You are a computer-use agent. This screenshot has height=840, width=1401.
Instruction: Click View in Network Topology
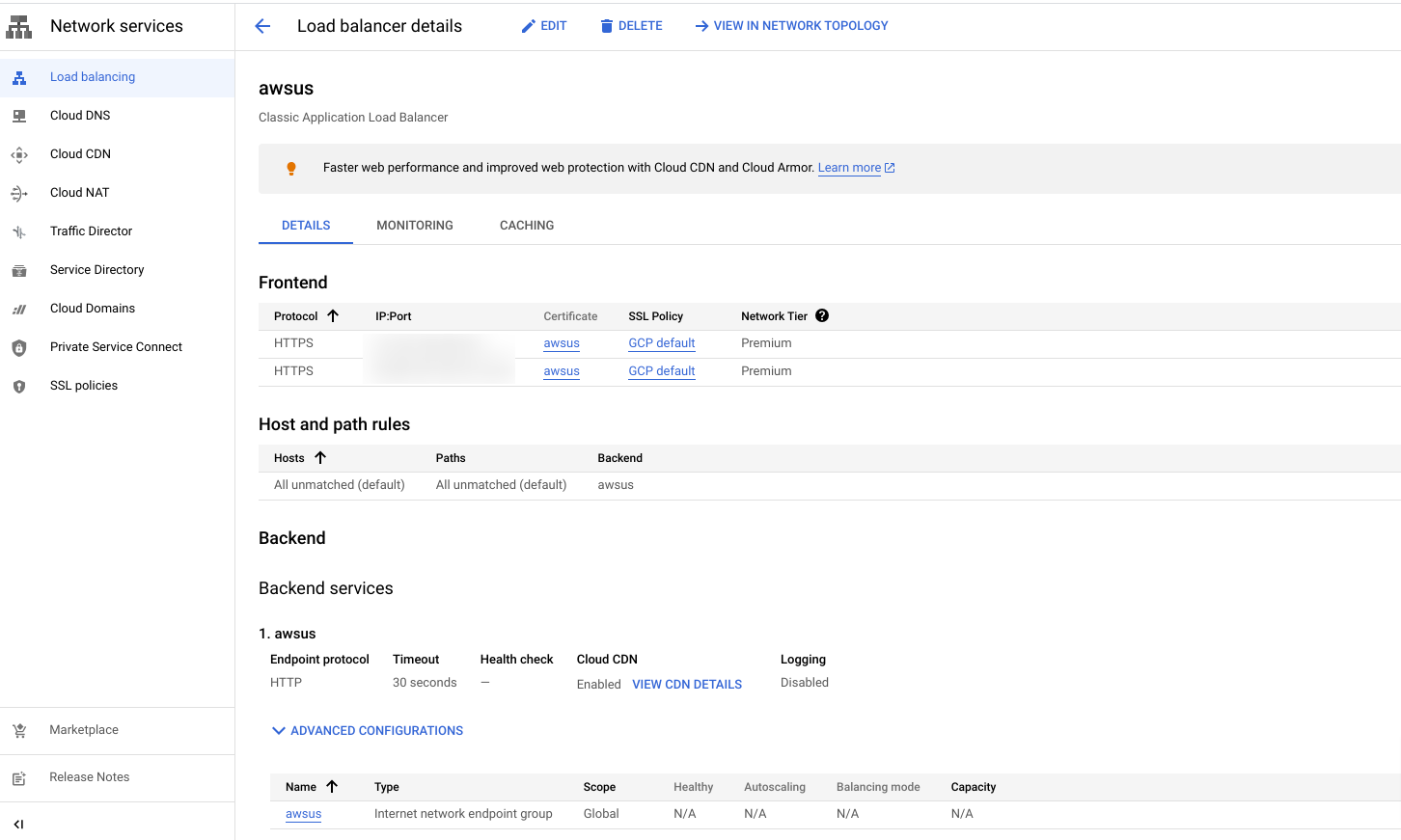[792, 26]
